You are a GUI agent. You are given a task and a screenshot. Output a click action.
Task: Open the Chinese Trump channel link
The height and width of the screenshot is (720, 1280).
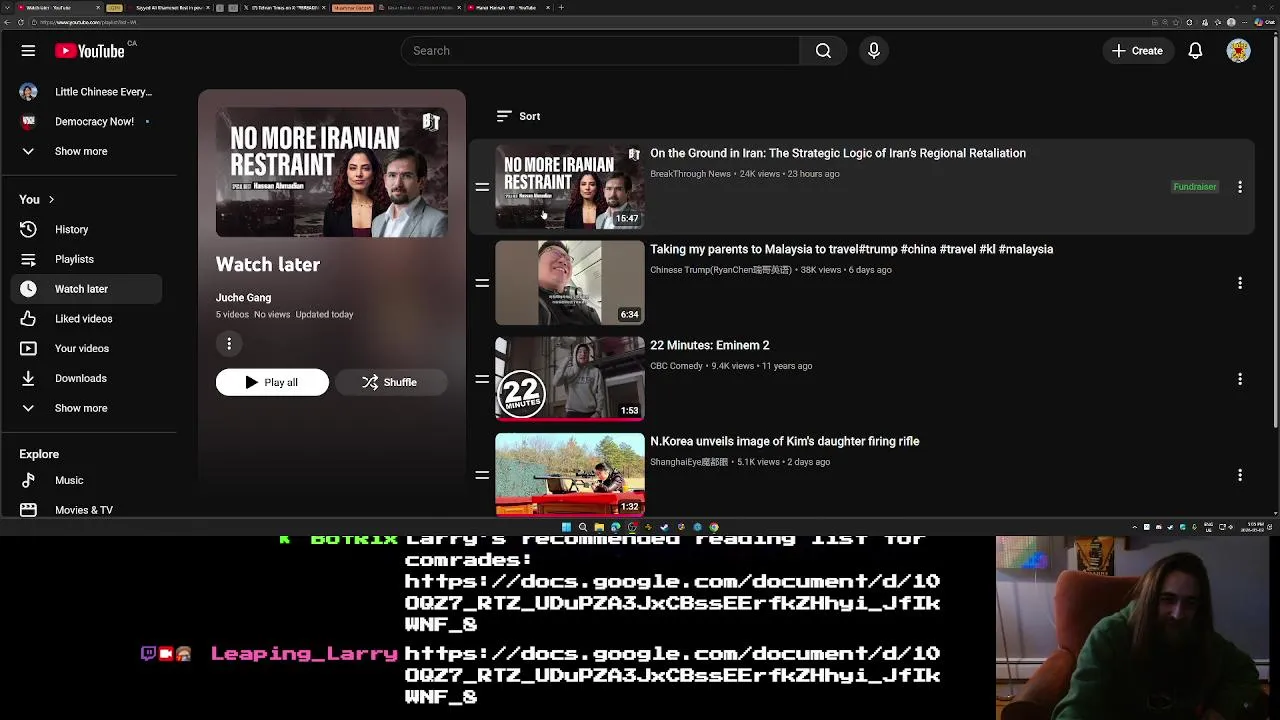point(720,270)
